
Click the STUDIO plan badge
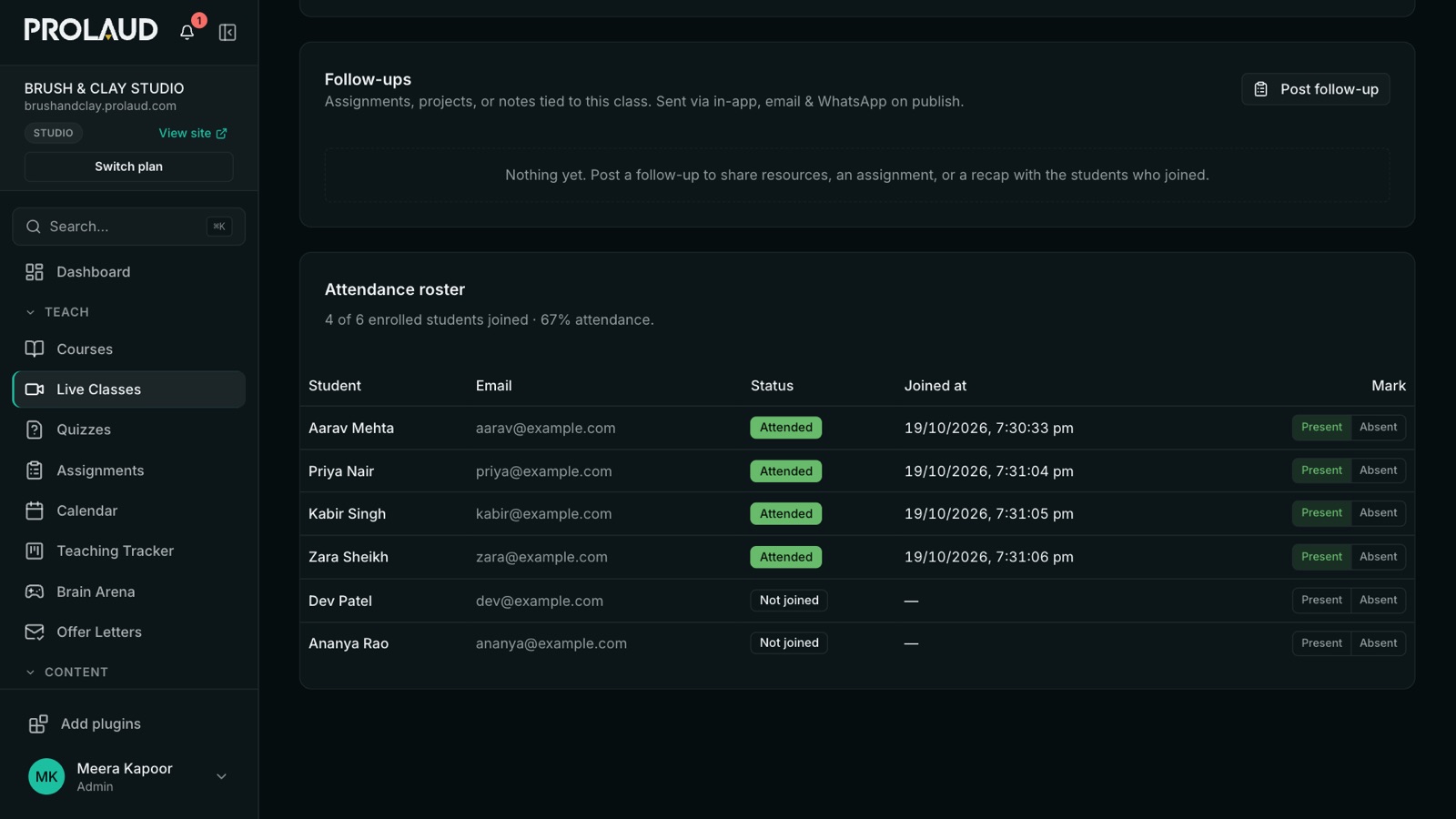pyautogui.click(x=54, y=133)
